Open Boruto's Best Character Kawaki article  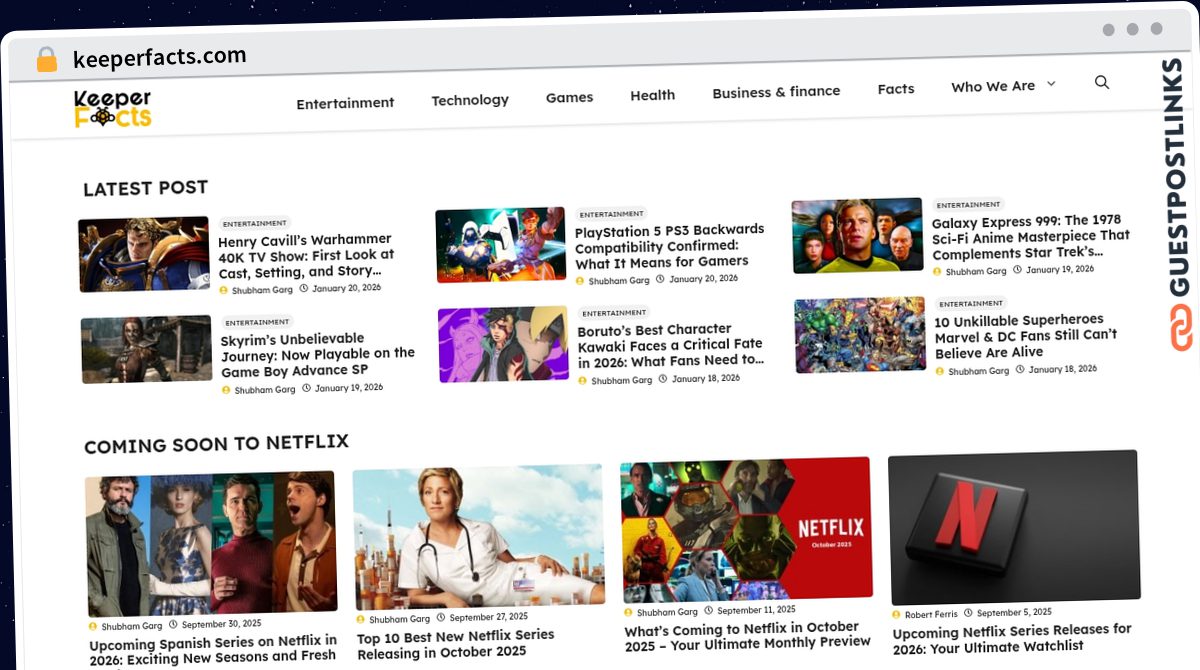(670, 345)
